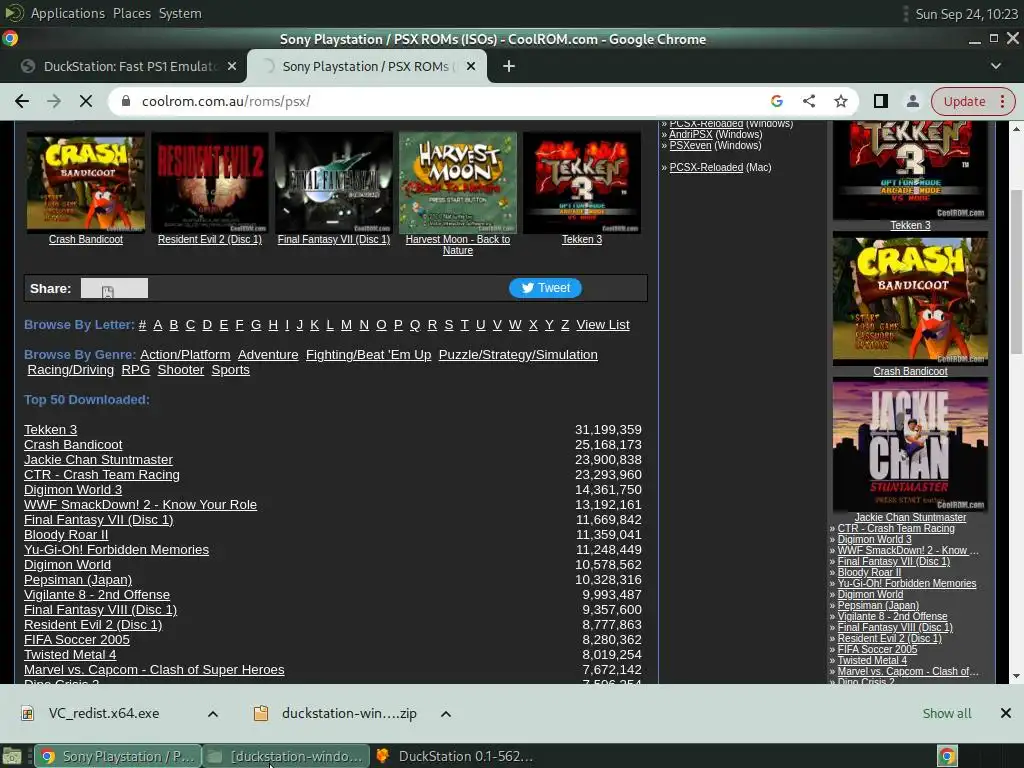Select the Sony Playstation / PSX ROMs tab

pos(366,66)
